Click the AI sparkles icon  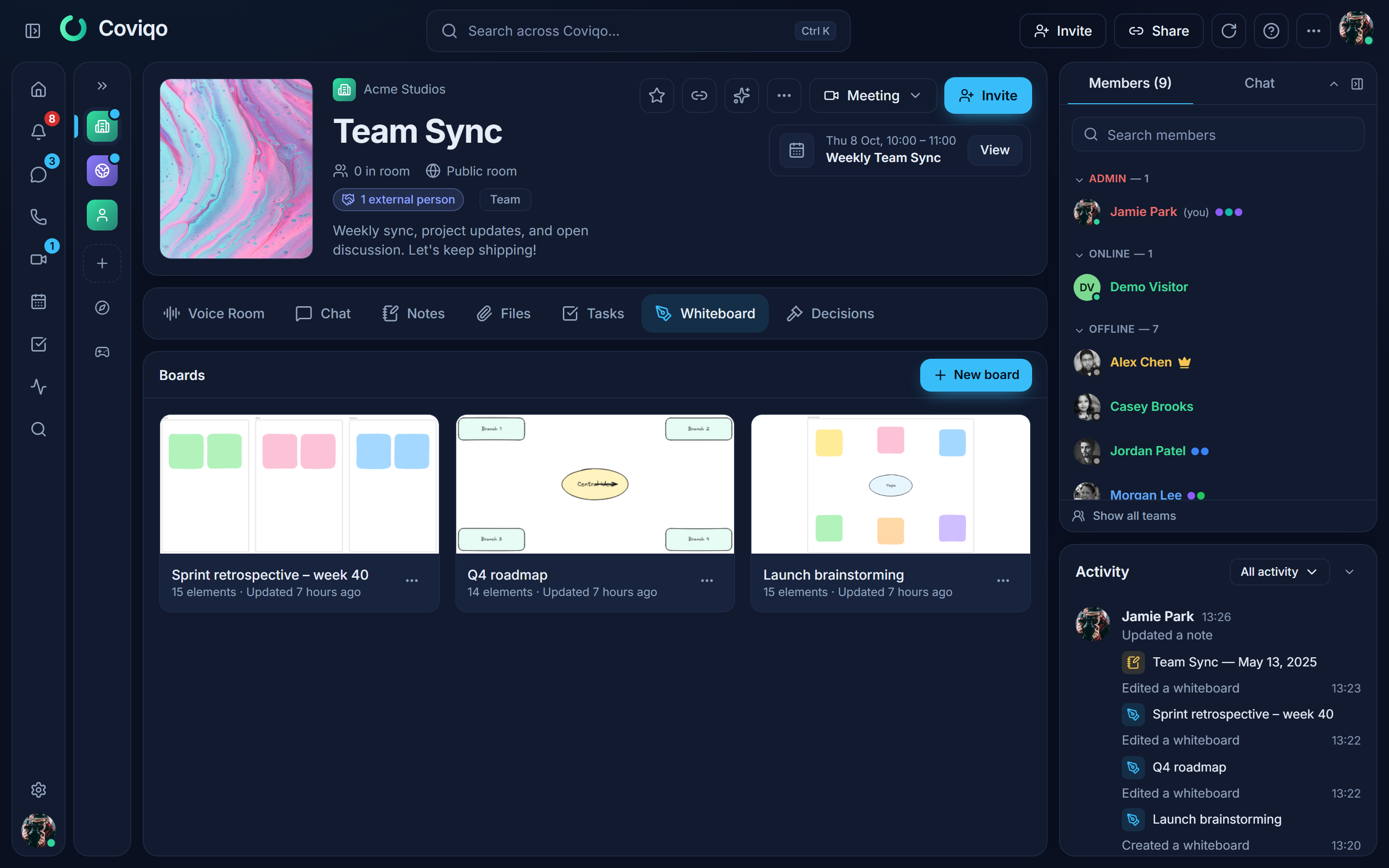[x=742, y=95]
